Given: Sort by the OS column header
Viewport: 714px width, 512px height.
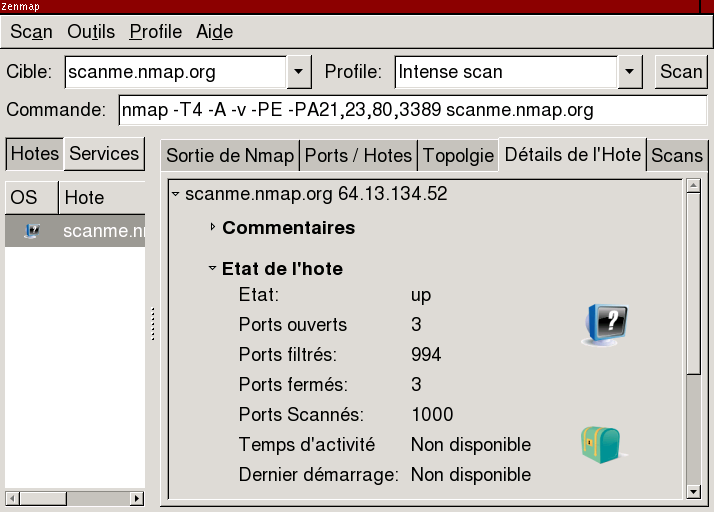Looking at the screenshot, I should tap(31, 197).
